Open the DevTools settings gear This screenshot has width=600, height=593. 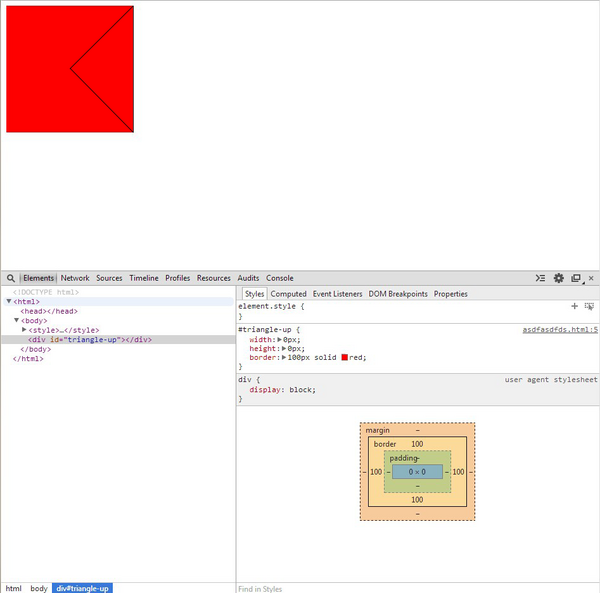point(559,278)
